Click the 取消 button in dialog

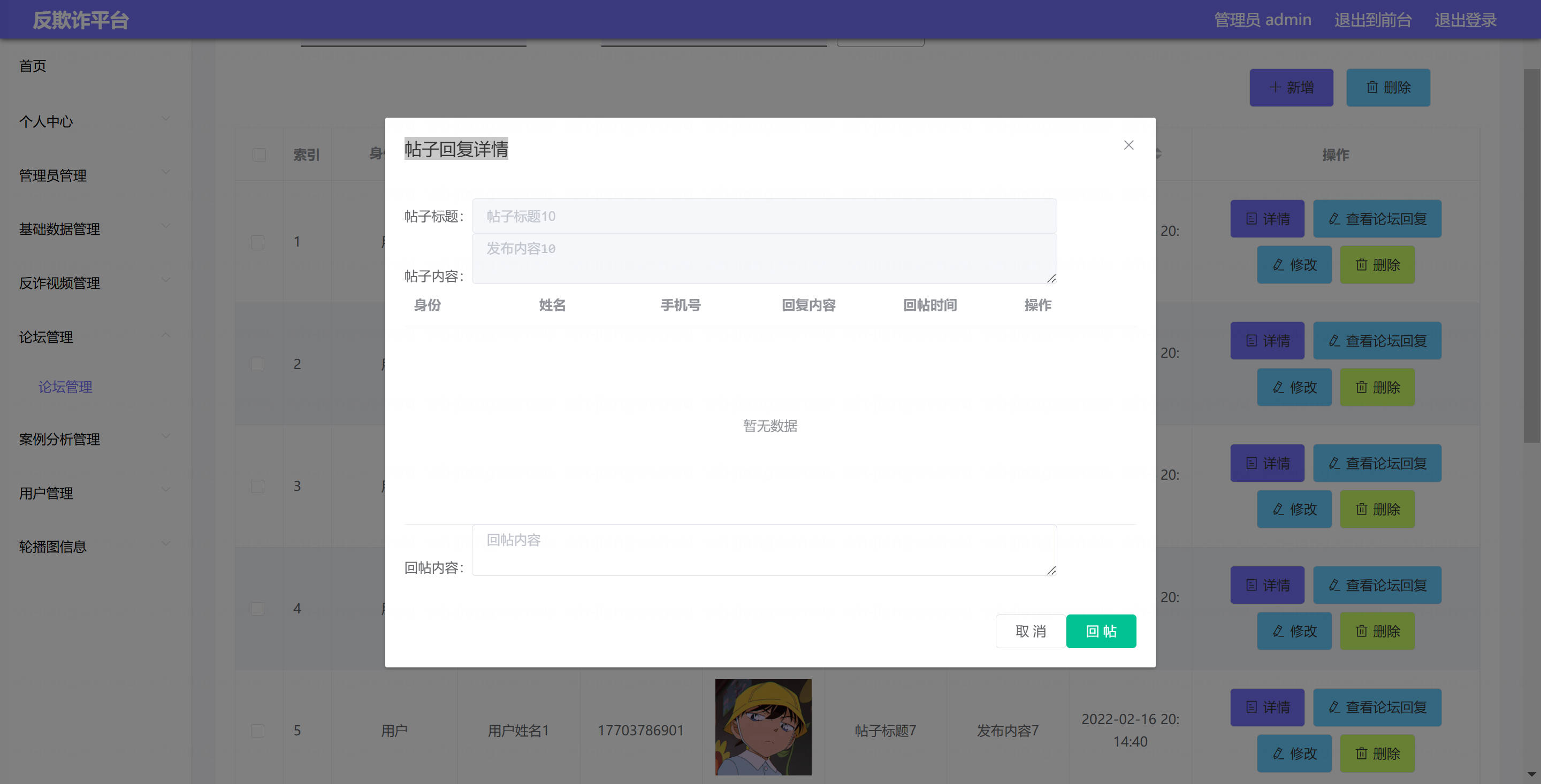click(1030, 631)
